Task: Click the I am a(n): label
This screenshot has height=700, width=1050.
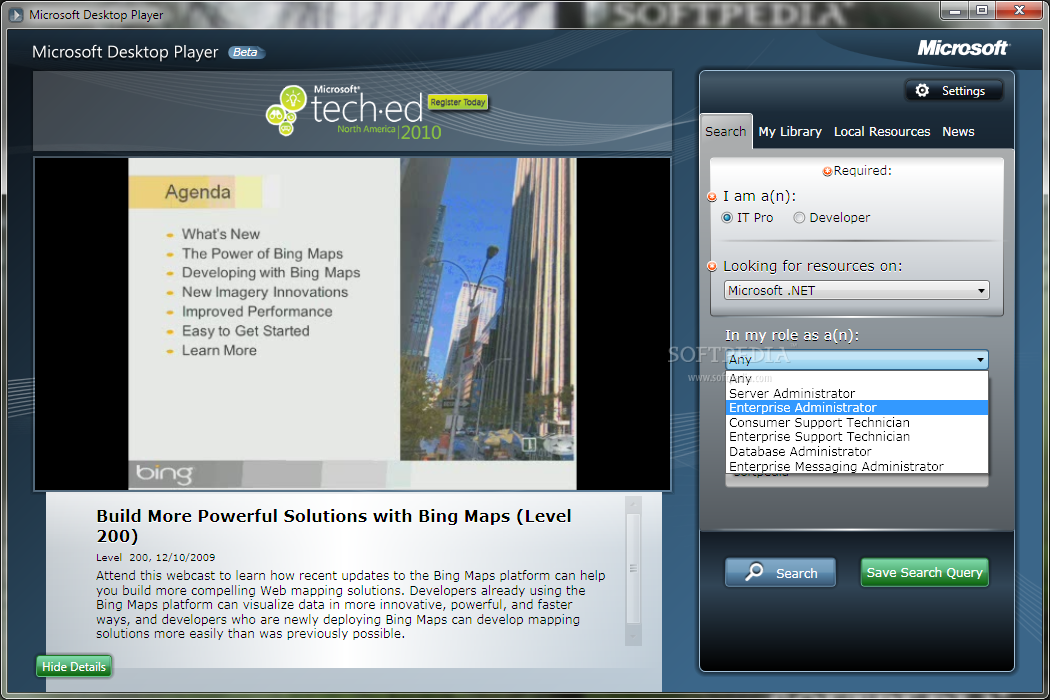Action: click(759, 196)
